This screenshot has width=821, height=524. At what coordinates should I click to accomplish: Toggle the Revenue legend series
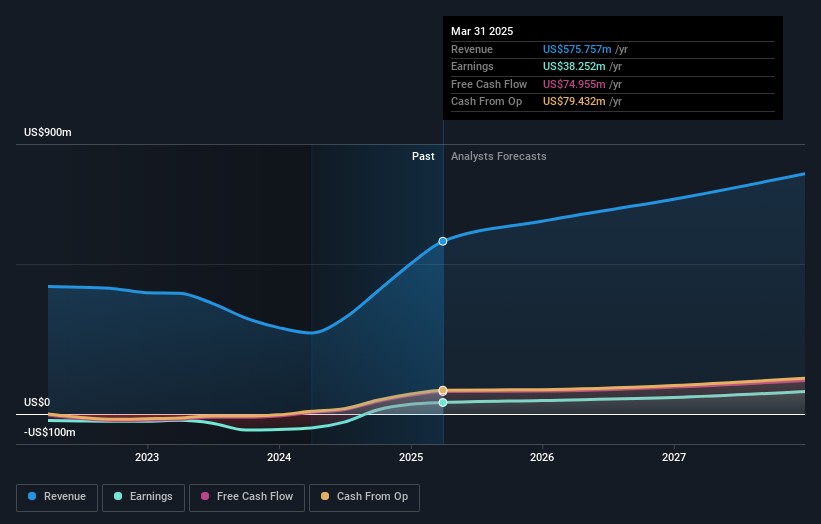point(57,497)
